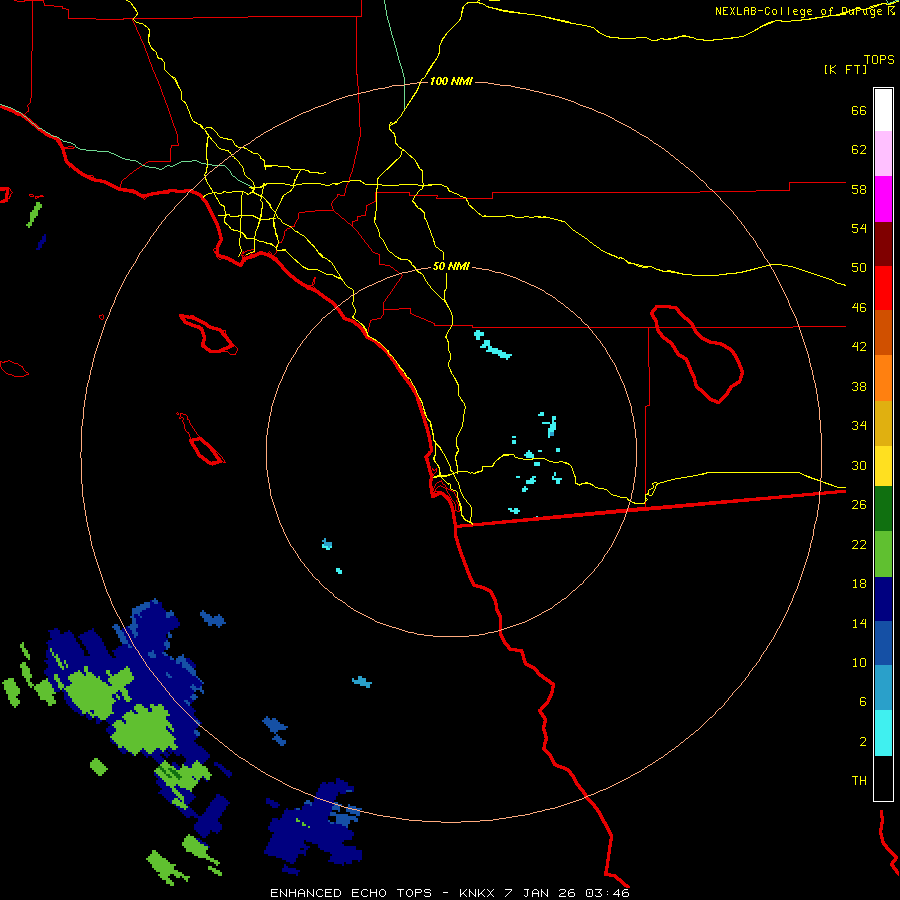The image size is (900, 900).
Task: Click the '54' legend value
Action: point(859,228)
